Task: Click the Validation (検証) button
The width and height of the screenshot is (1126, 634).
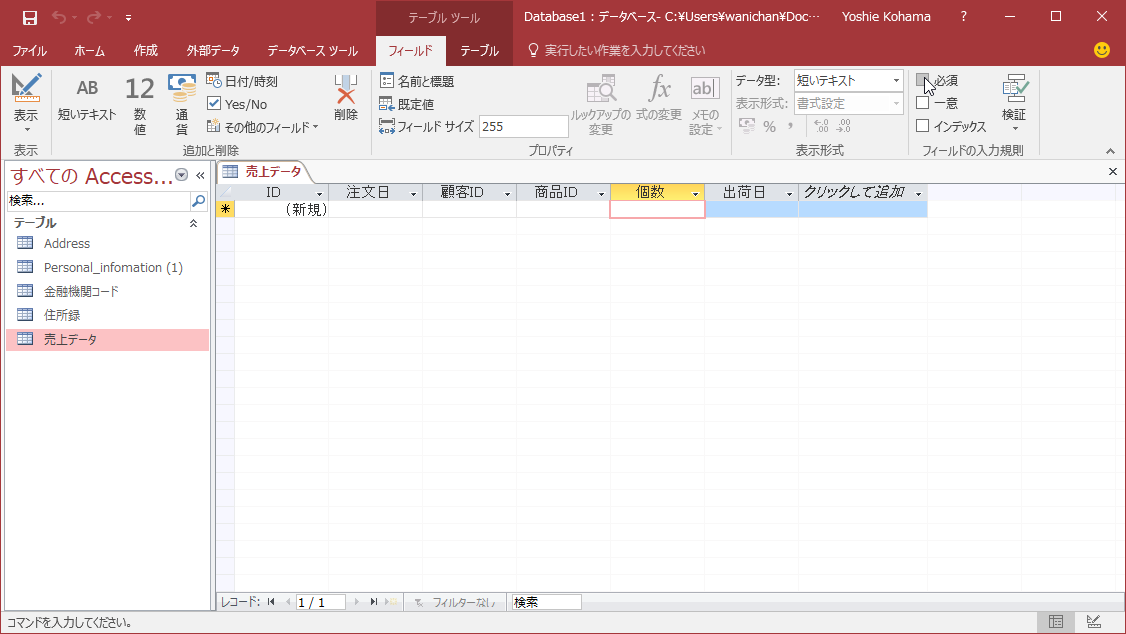Action: click(1014, 103)
